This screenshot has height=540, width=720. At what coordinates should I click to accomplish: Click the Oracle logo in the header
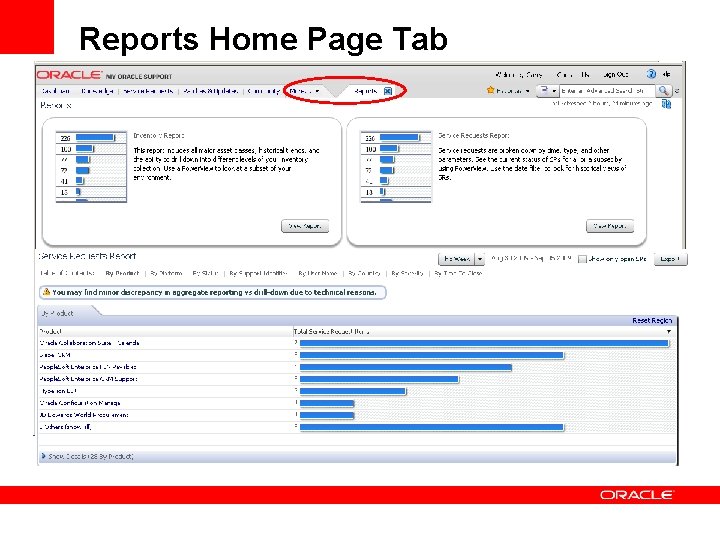coord(69,74)
